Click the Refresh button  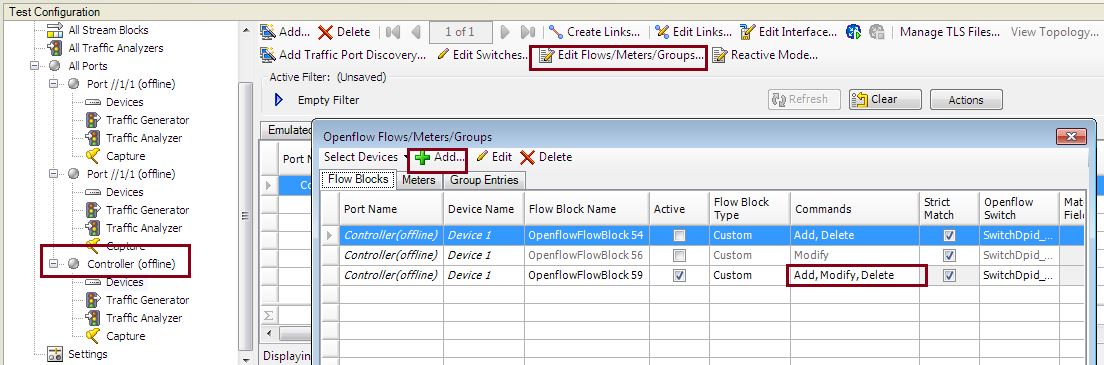(x=805, y=99)
